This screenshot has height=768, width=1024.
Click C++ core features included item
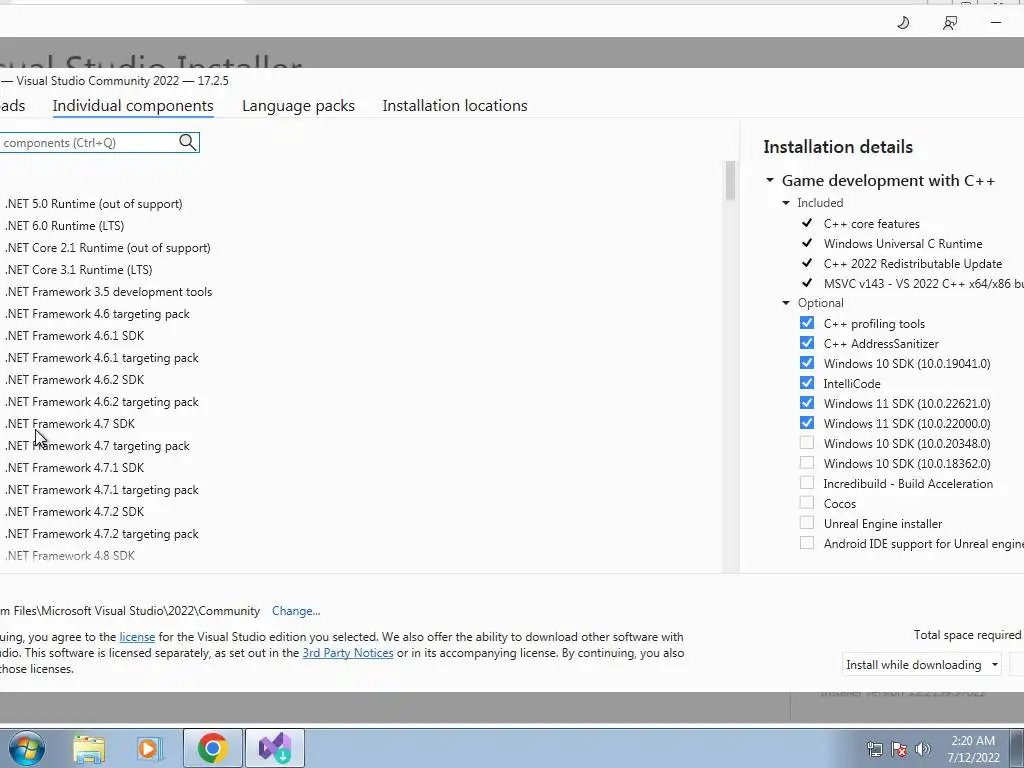871,224
